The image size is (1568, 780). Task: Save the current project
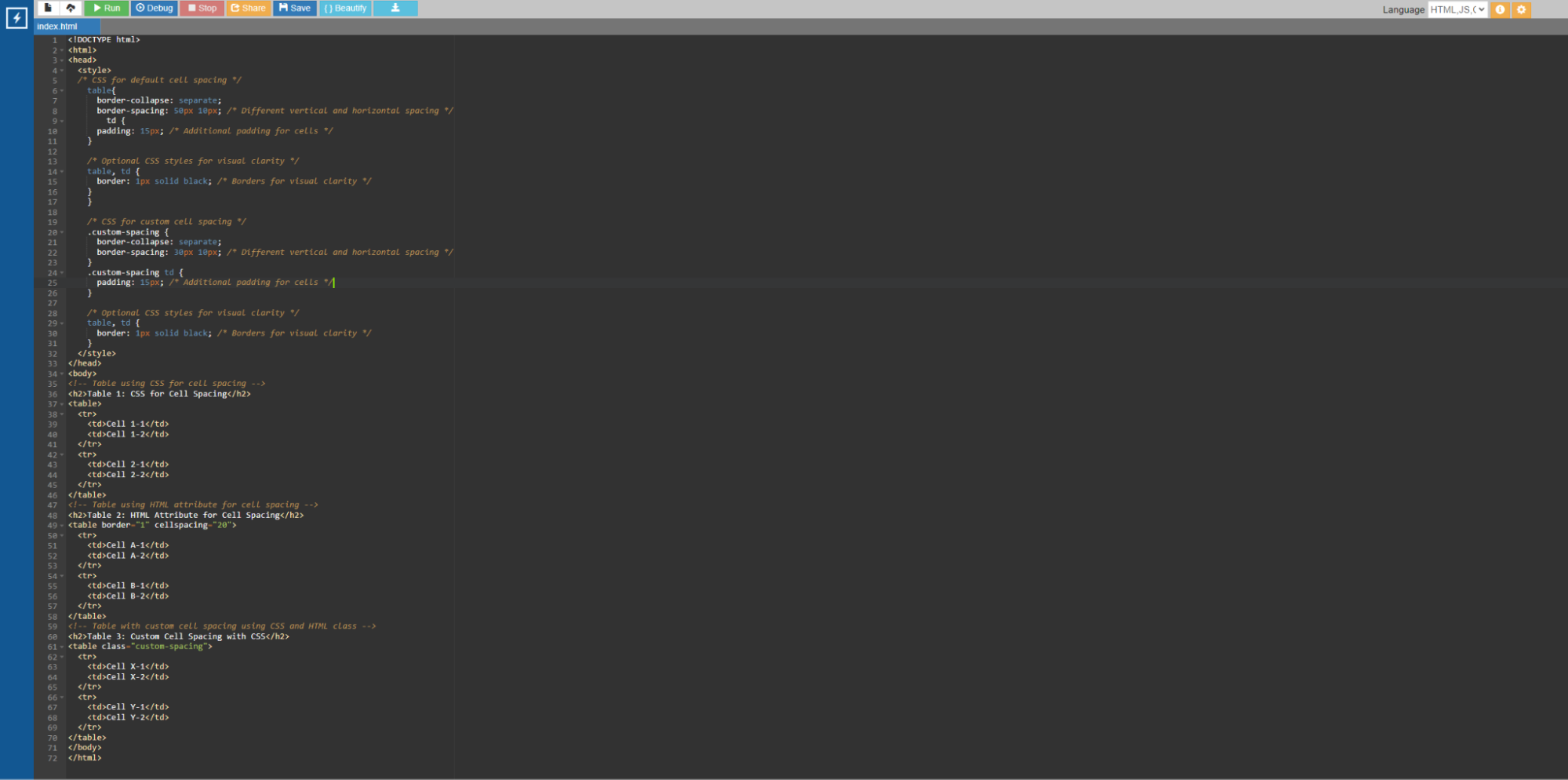[295, 8]
